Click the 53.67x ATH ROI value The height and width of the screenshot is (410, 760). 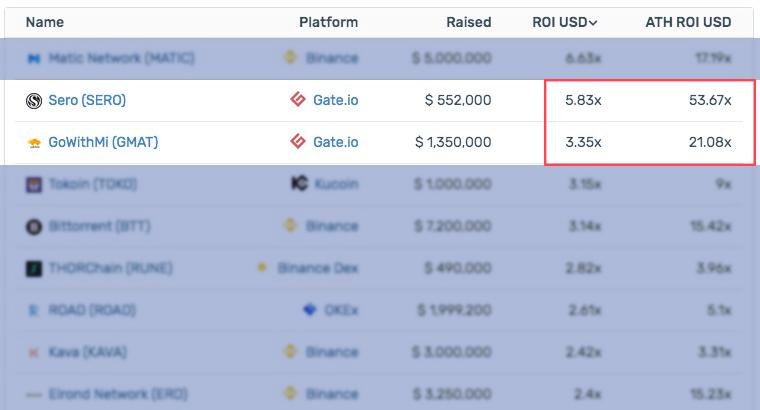(710, 100)
